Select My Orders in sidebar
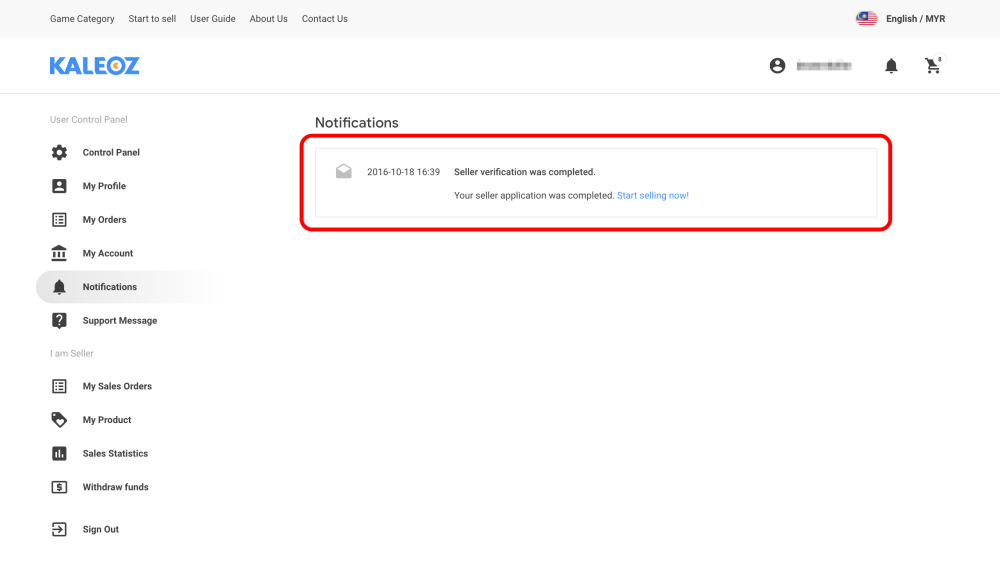 point(104,220)
